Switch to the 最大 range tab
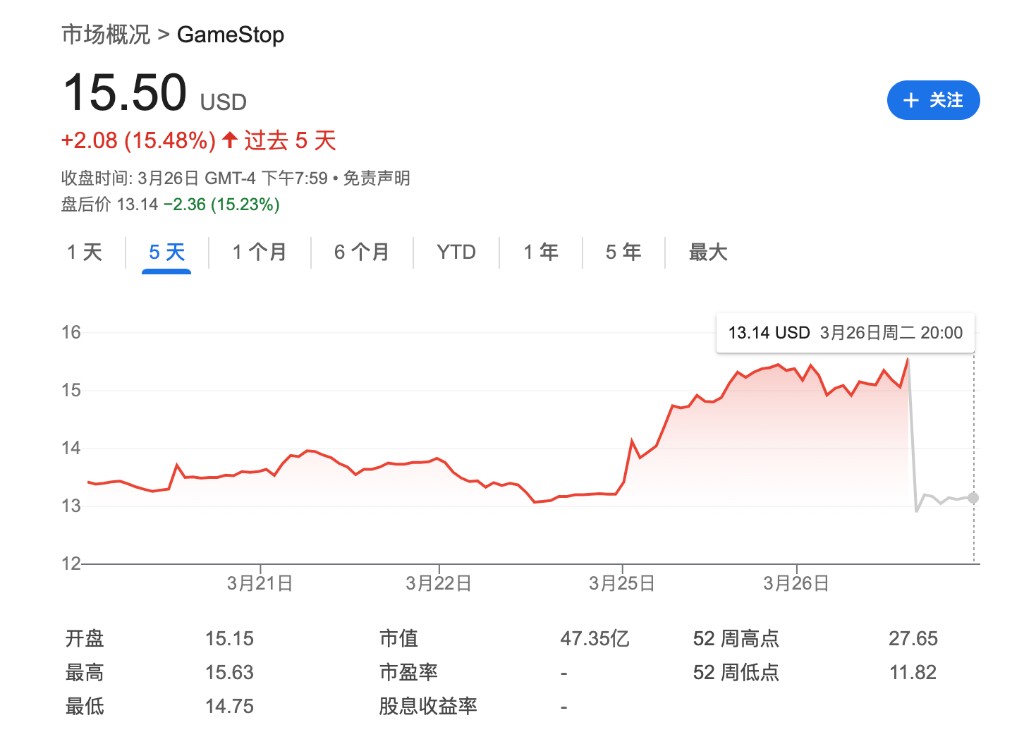The image size is (1024, 746). tap(708, 252)
